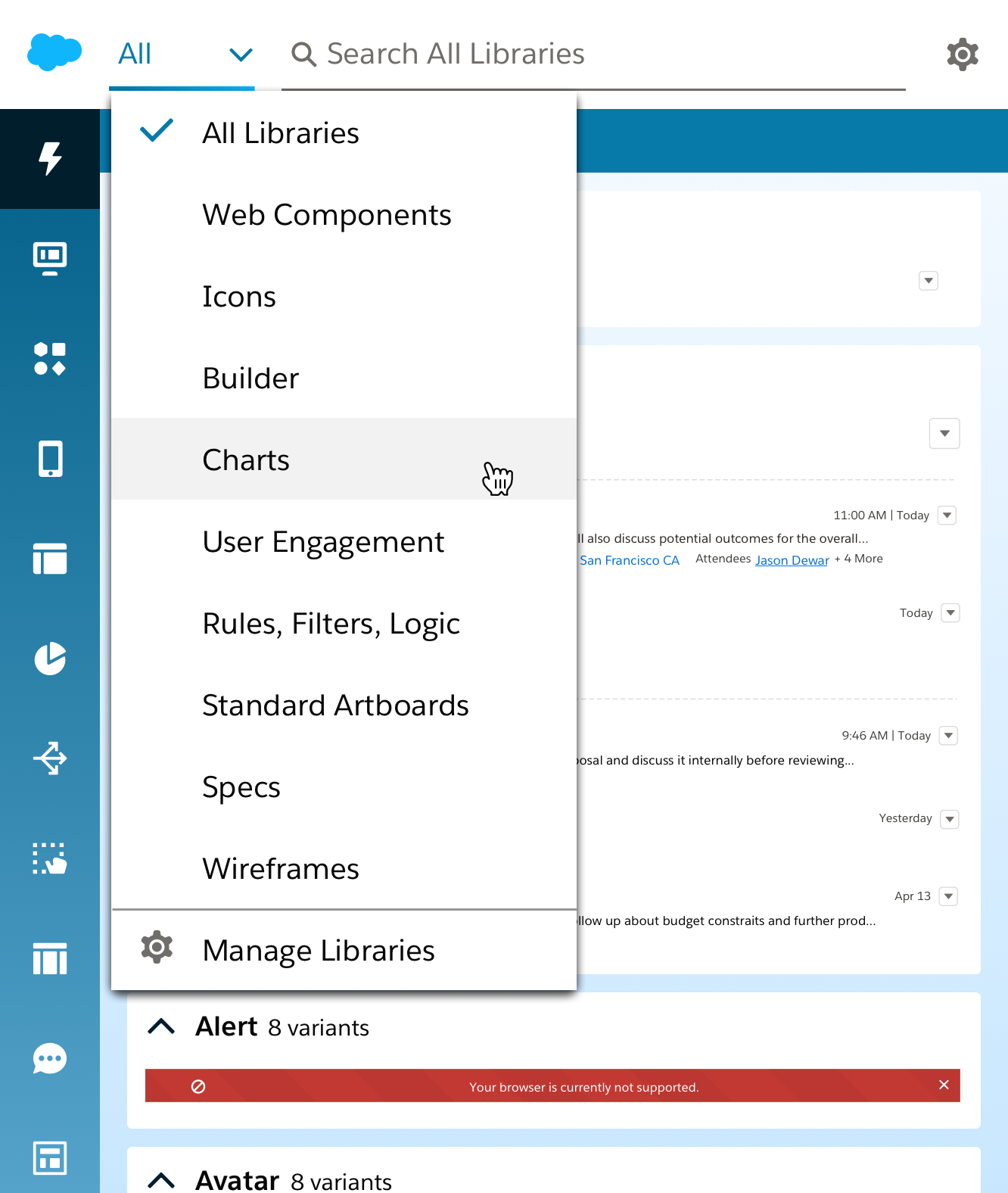Screen dimensions: 1008x1193
Task: Open the page layout sidebar icon
Action: [50, 559]
